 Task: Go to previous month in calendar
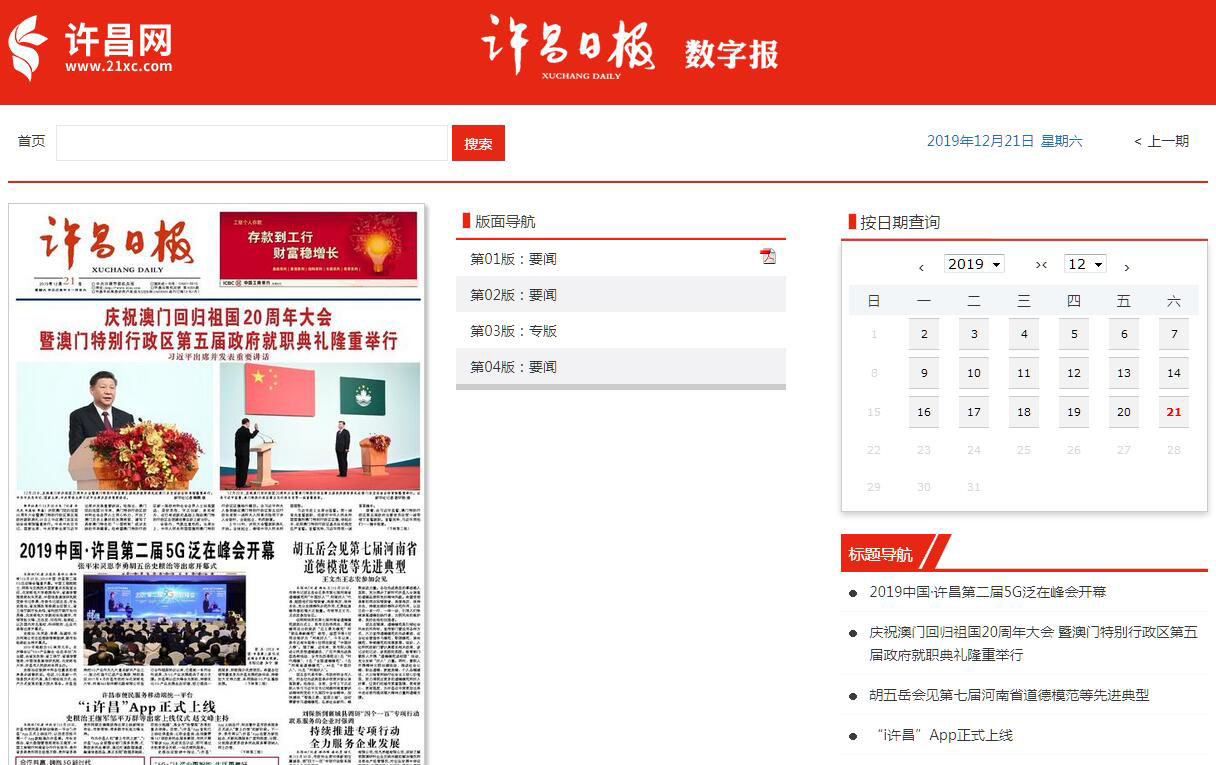[x=921, y=267]
